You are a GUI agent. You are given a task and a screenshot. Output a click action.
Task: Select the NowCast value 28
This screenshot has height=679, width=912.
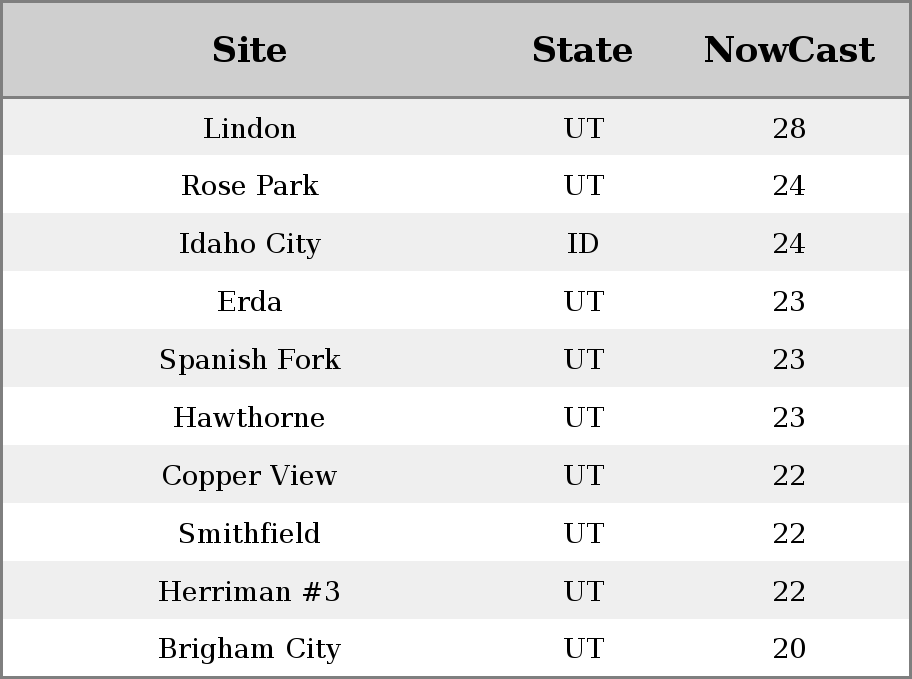(789, 129)
